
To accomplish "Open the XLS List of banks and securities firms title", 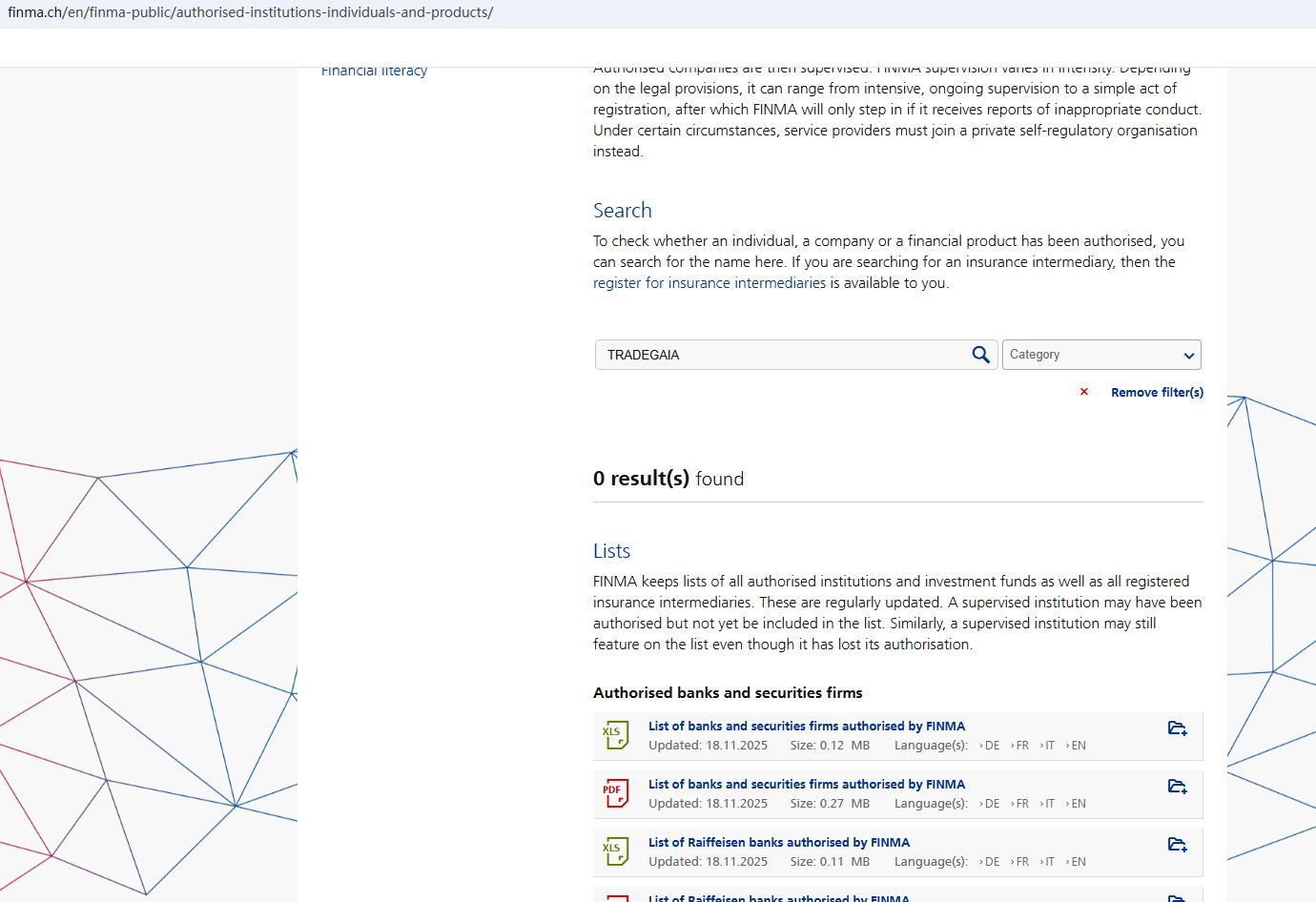I will (806, 727).
